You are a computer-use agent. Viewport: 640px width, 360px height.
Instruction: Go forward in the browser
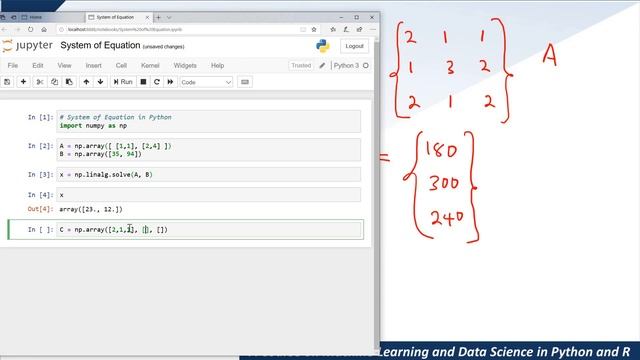[18, 29]
